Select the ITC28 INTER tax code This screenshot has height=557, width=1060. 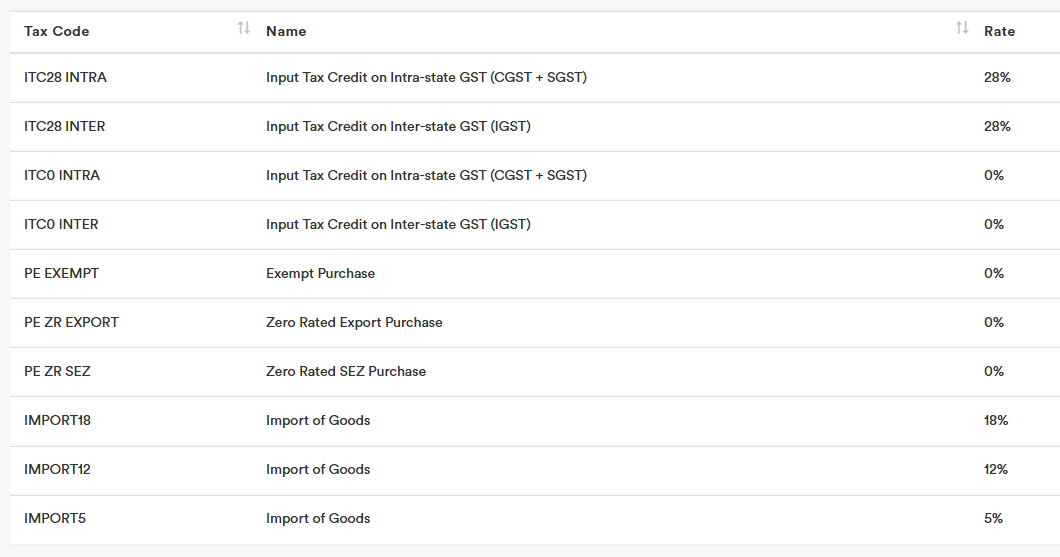click(64, 126)
